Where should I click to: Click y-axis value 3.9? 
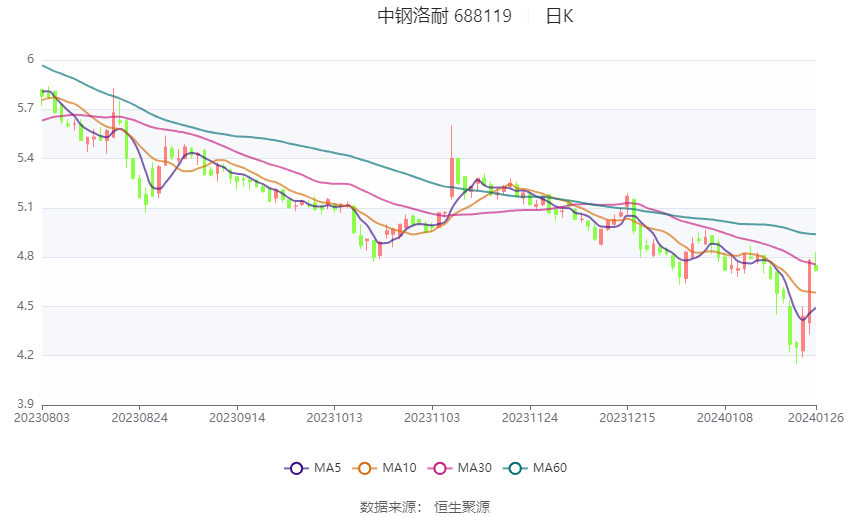point(25,404)
